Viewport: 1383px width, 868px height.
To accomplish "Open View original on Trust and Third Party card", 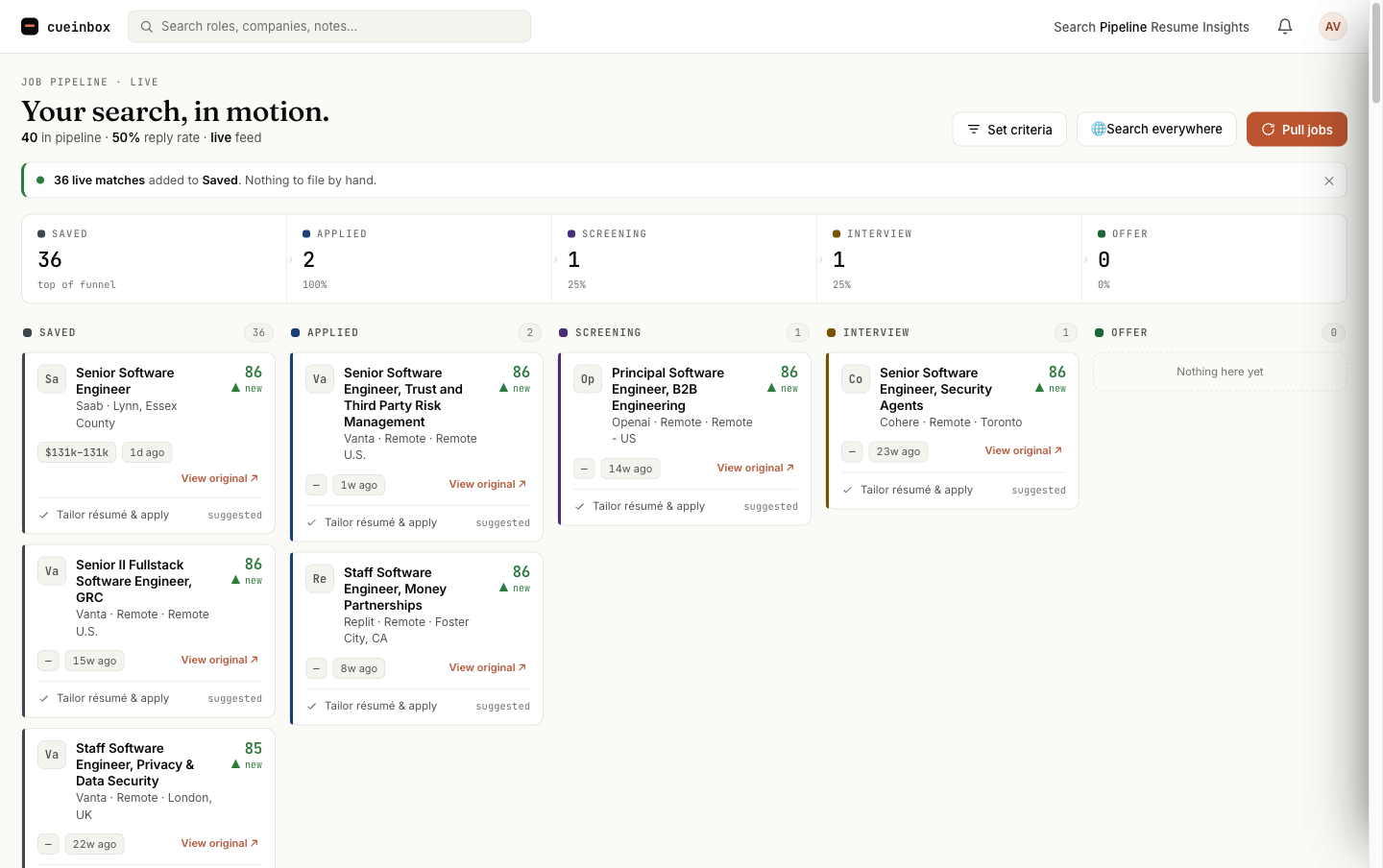I will (x=488, y=484).
